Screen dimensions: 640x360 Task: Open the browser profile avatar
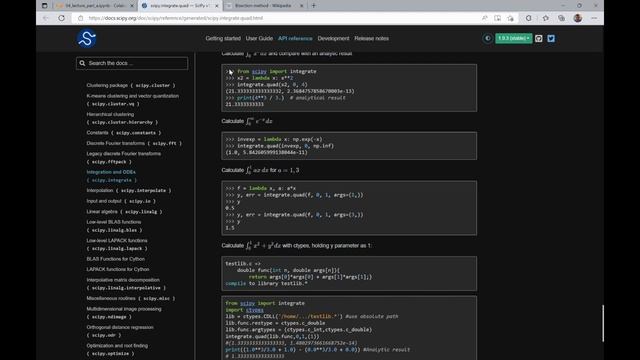coord(578,18)
